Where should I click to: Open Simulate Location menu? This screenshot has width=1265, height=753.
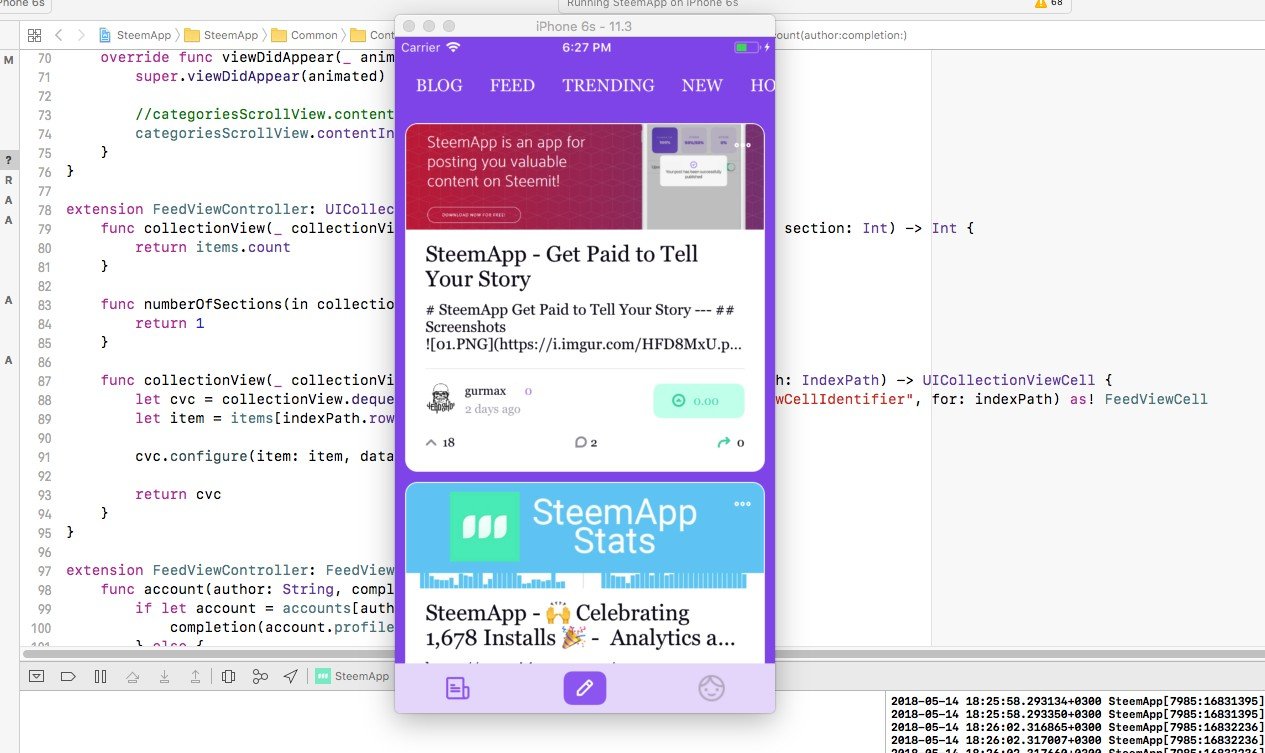pyautogui.click(x=290, y=676)
